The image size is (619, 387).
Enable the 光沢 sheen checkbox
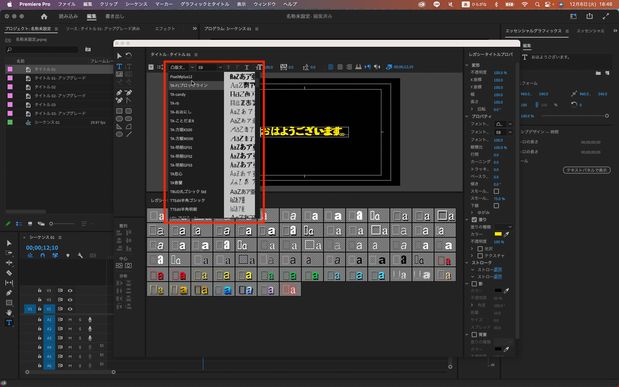tap(480, 249)
